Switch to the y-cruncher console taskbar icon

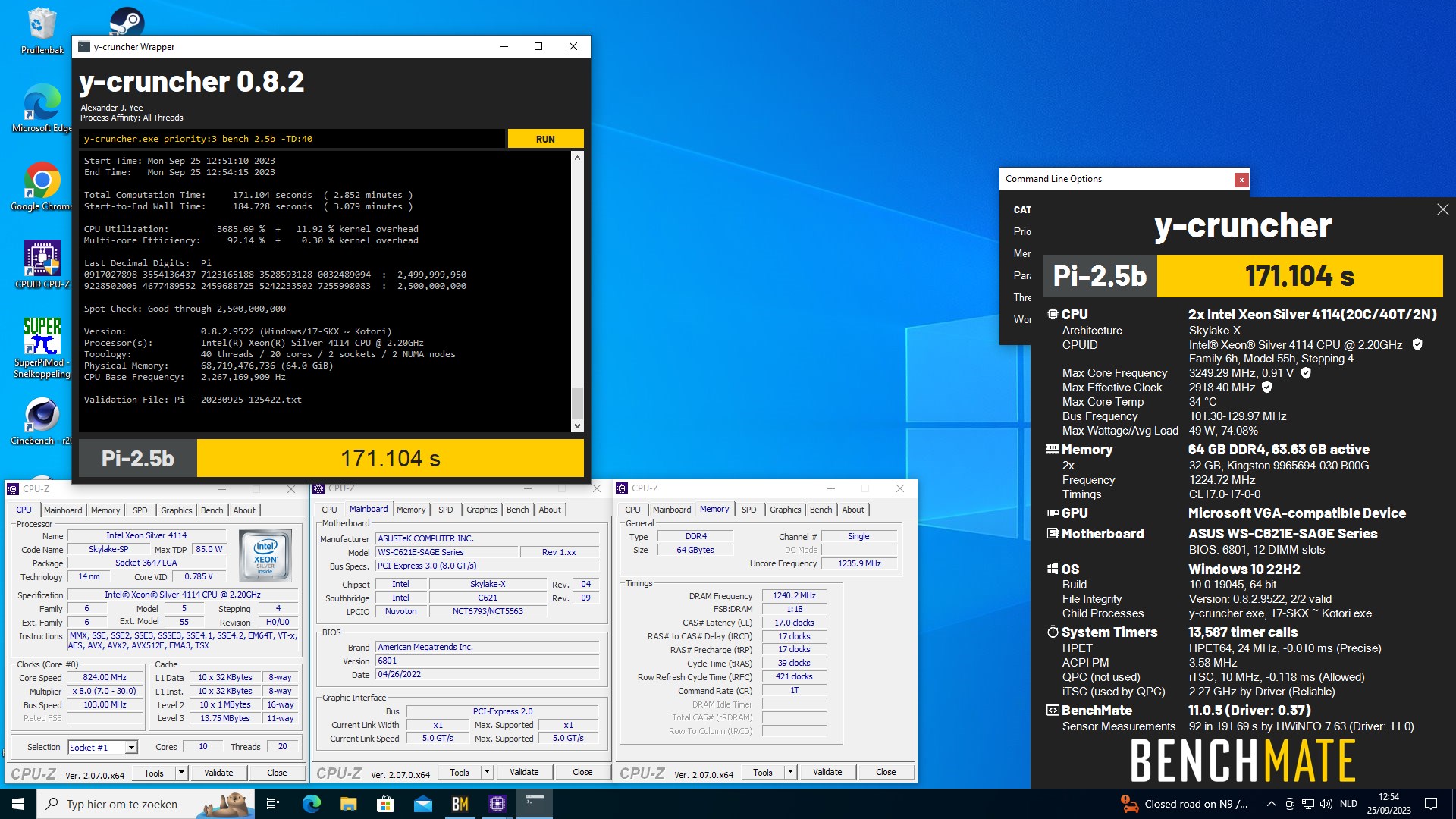[535, 804]
